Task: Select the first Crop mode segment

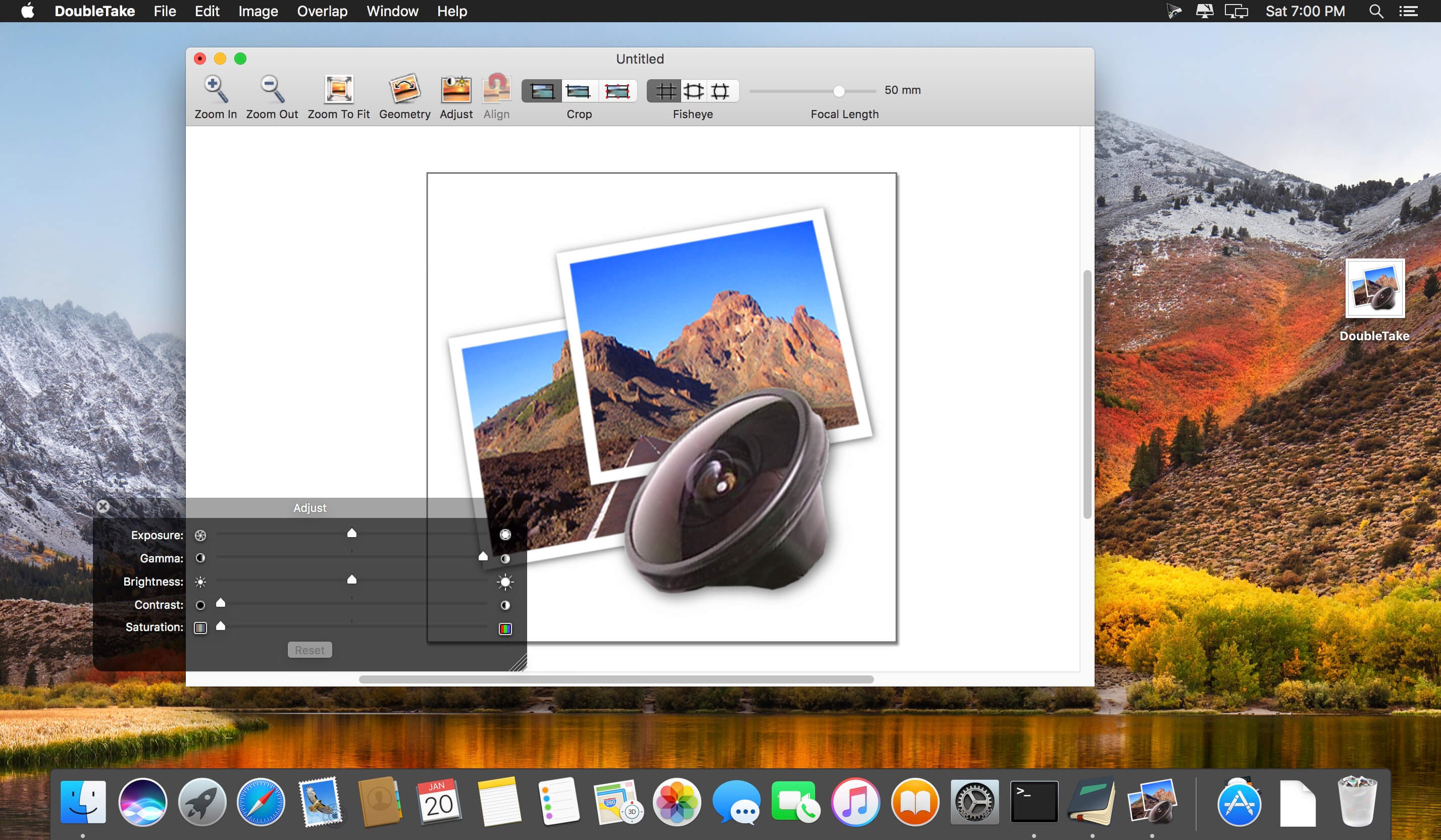Action: pos(542,91)
